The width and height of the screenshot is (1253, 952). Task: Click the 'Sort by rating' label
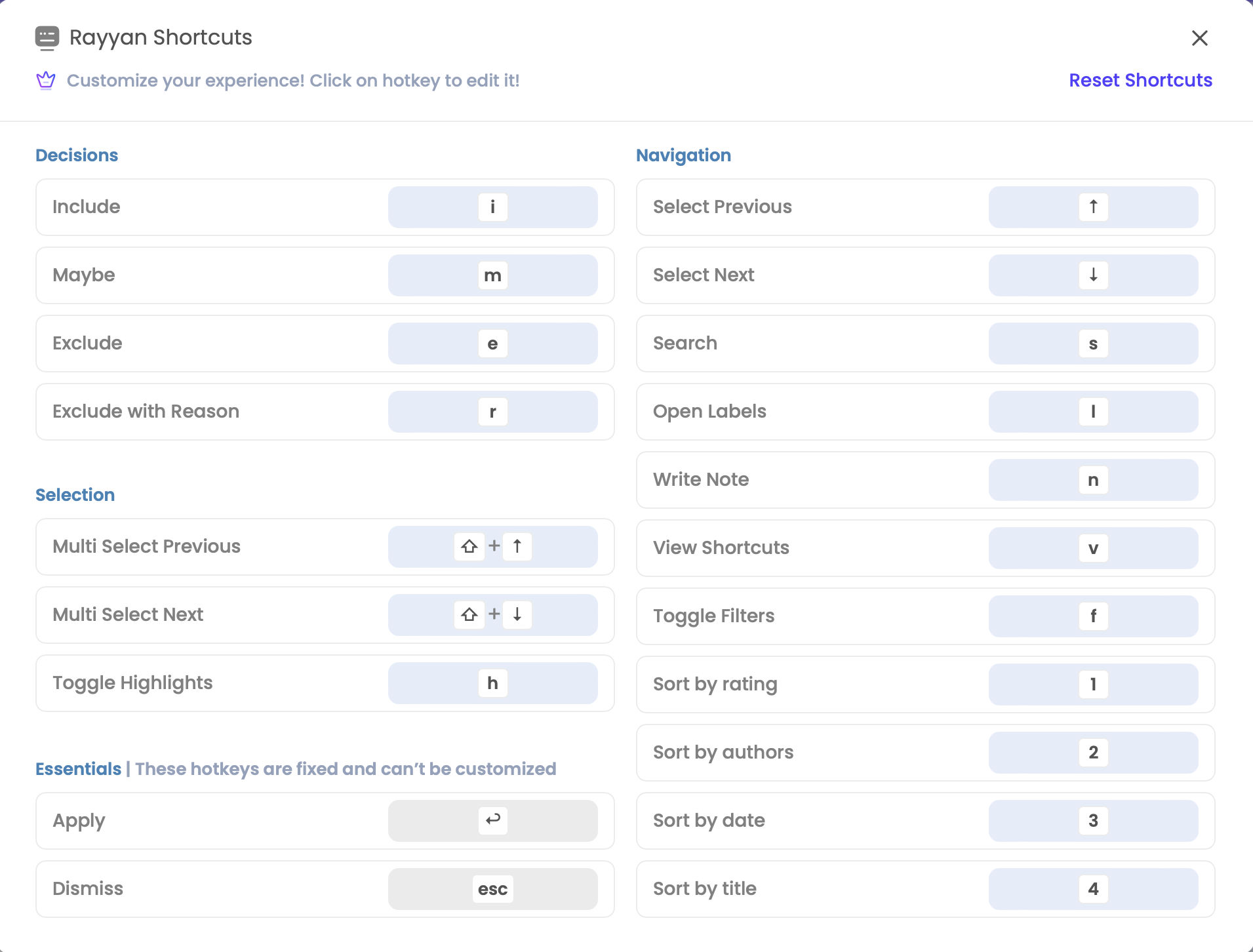click(x=715, y=684)
